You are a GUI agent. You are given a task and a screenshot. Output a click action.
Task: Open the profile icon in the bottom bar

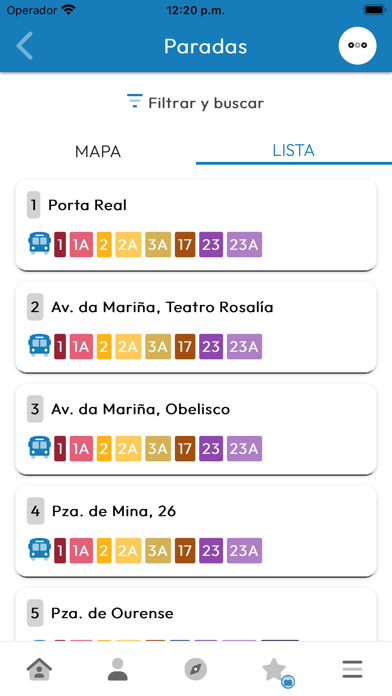click(x=118, y=669)
